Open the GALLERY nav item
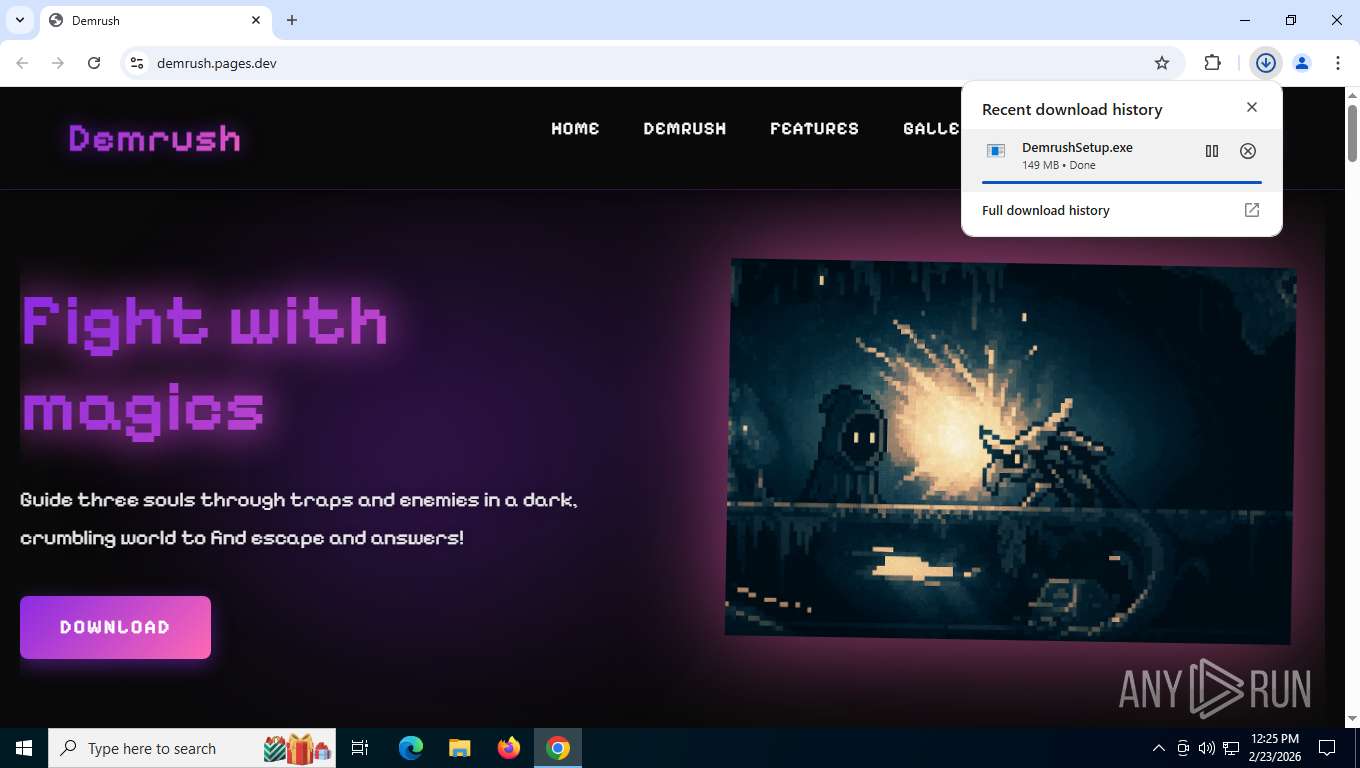 coord(931,128)
